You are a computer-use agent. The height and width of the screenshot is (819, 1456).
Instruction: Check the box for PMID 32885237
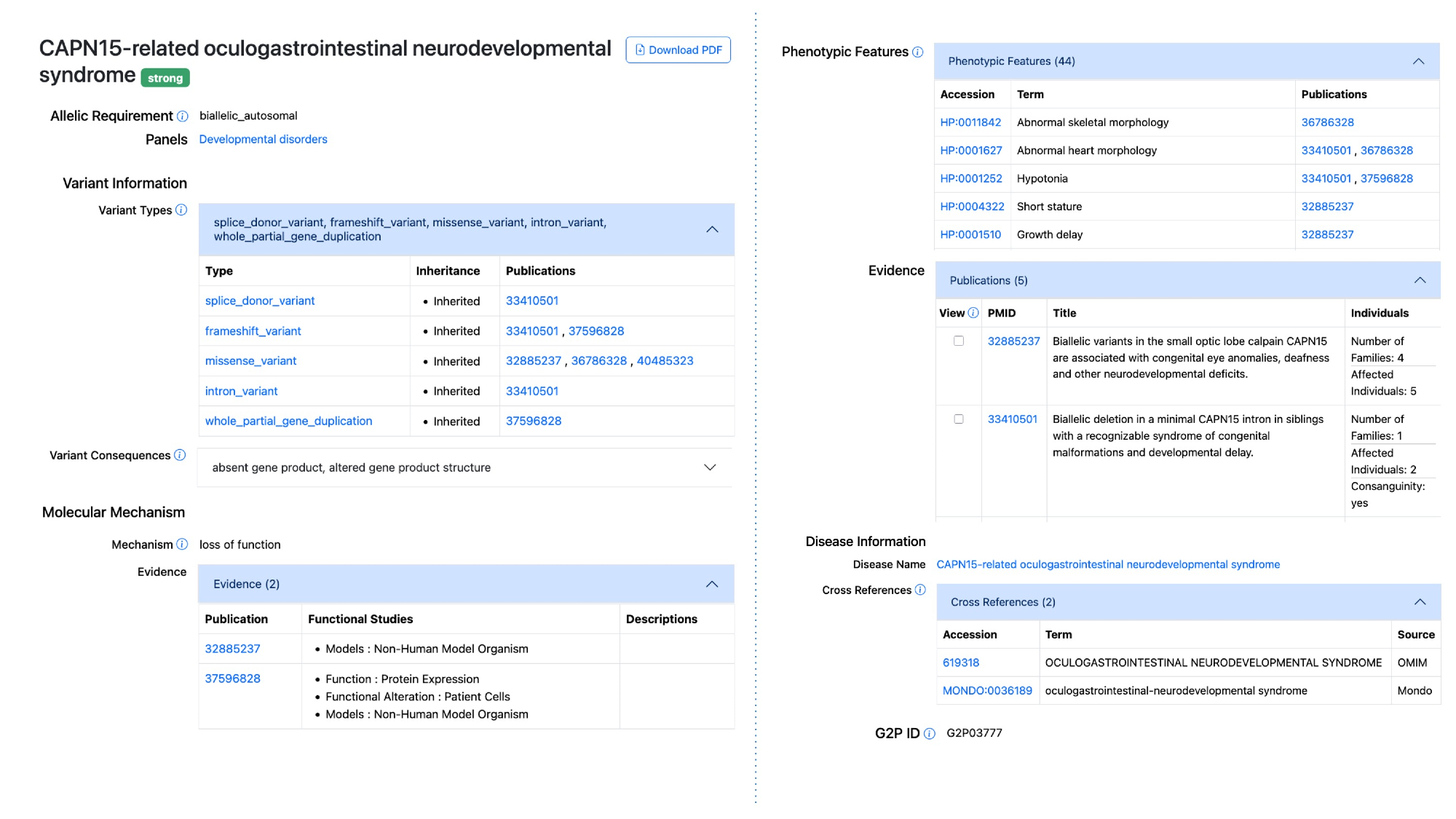point(959,341)
